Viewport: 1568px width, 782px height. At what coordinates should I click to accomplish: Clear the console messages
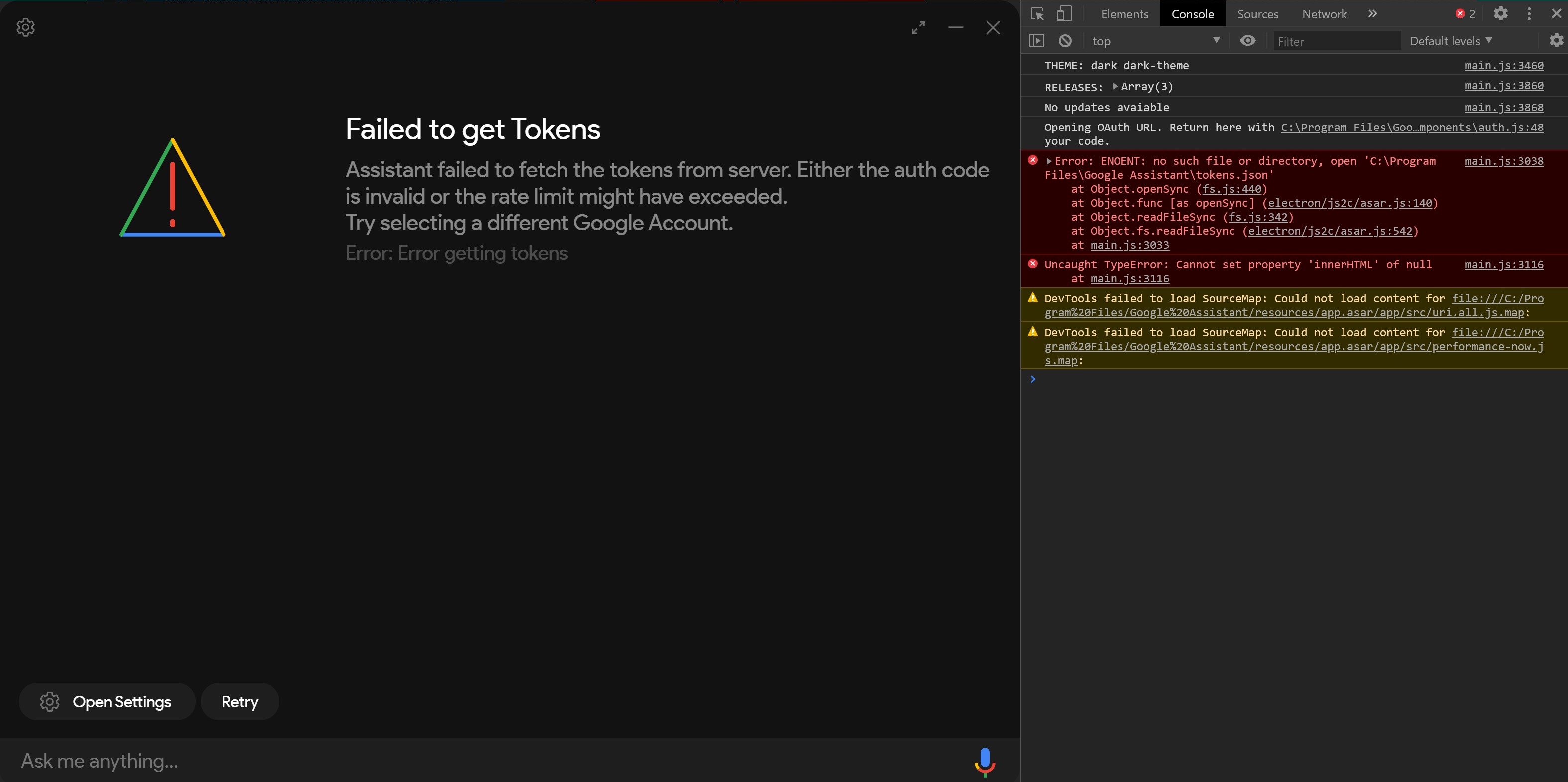[1065, 41]
